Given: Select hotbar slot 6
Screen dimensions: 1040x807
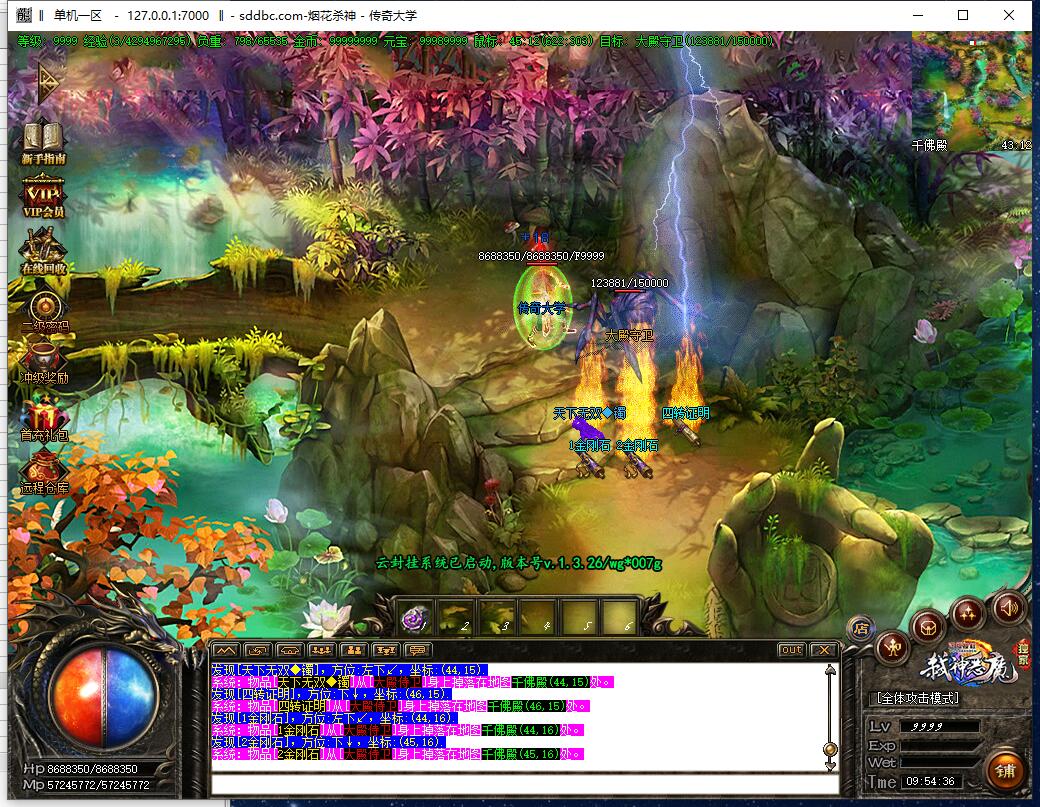Looking at the screenshot, I should 619,620.
